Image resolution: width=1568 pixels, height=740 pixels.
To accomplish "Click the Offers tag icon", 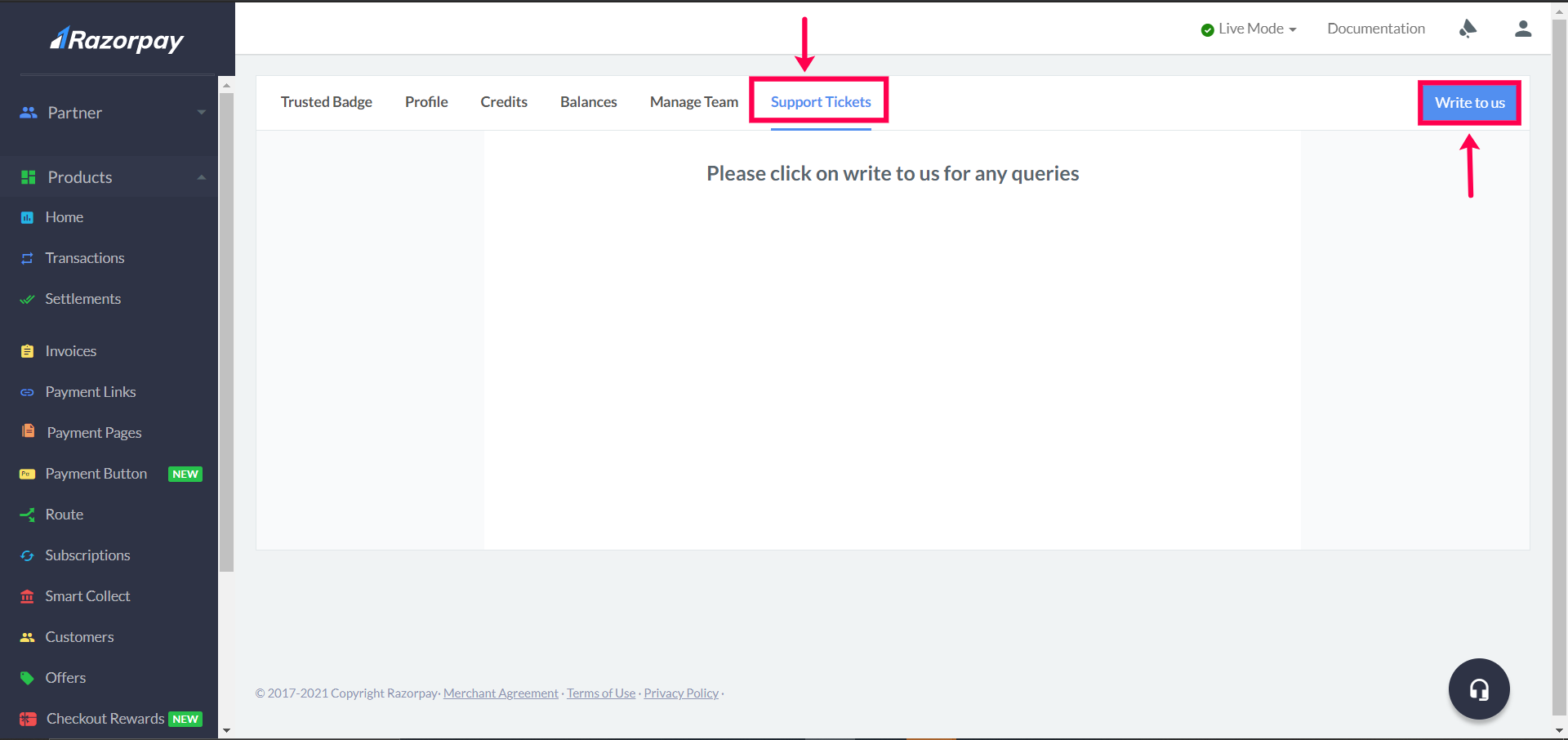I will (27, 678).
